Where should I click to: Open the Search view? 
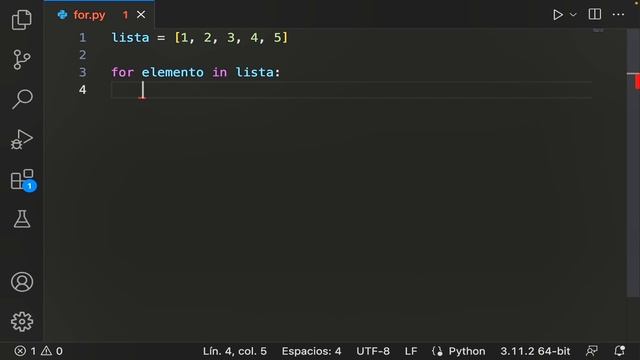tap(22, 99)
